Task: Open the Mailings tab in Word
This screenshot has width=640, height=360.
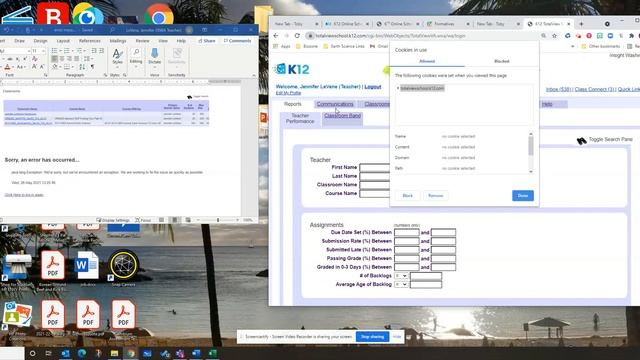Action: 118,41
